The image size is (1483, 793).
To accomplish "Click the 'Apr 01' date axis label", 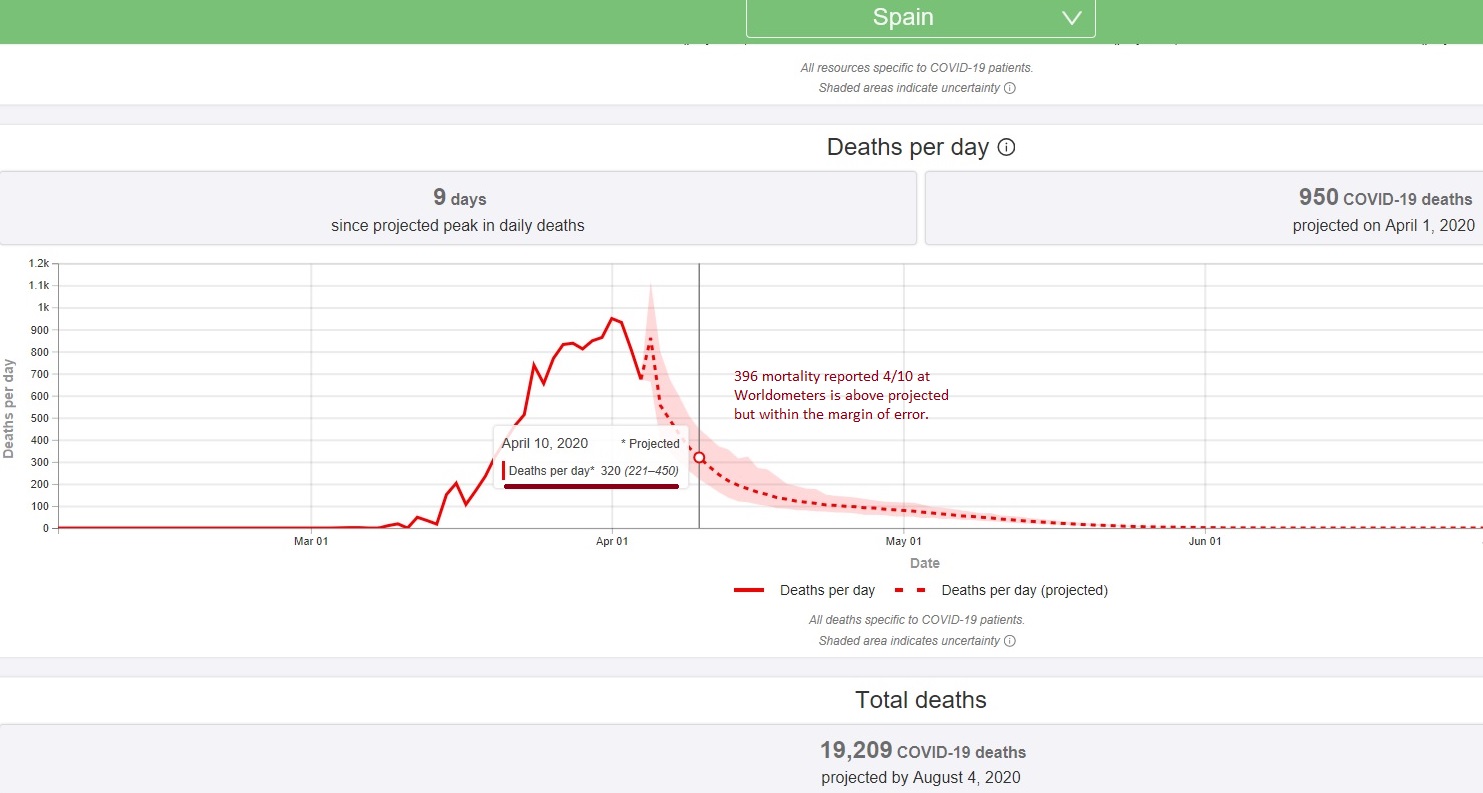I will click(612, 542).
